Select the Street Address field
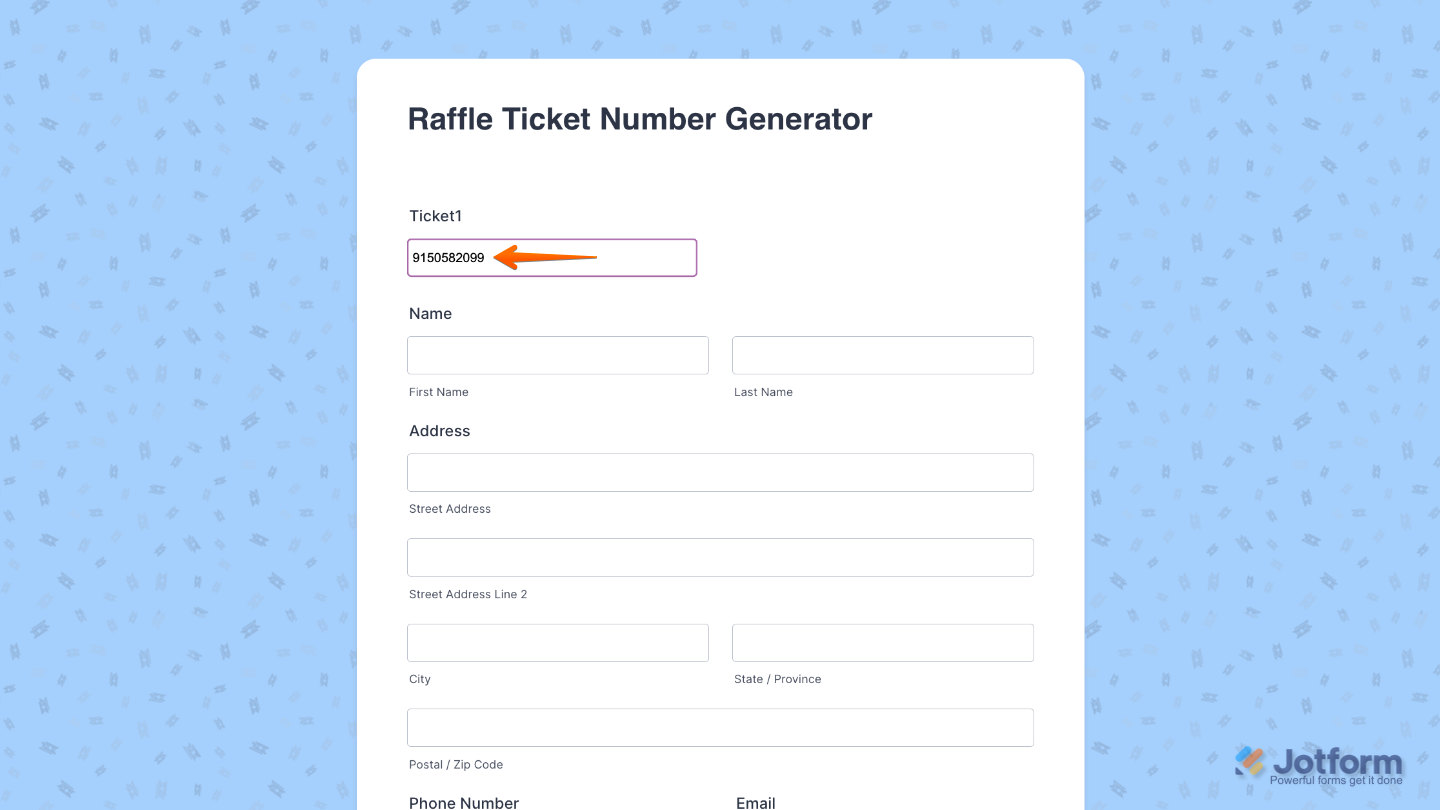Image resolution: width=1440 pixels, height=810 pixels. click(720, 472)
